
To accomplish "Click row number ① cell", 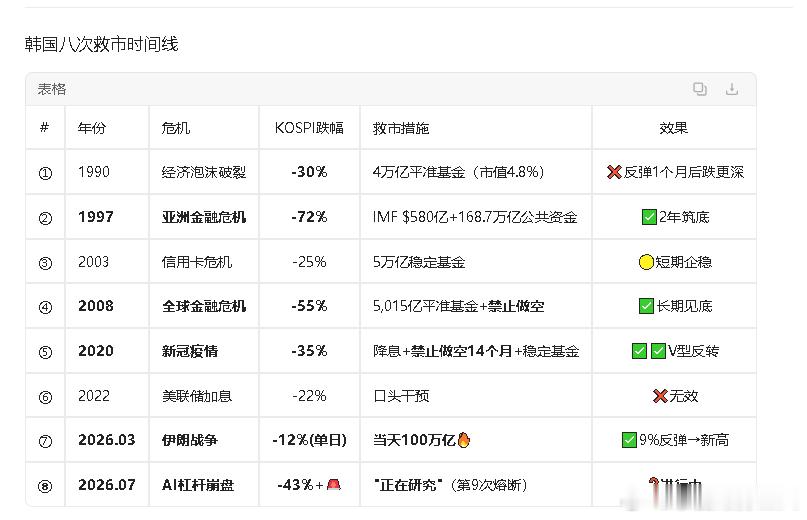I will tap(45, 173).
